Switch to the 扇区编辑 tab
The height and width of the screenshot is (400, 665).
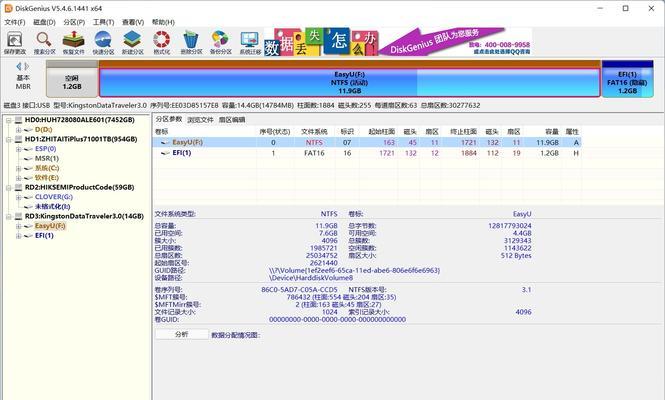(232, 120)
